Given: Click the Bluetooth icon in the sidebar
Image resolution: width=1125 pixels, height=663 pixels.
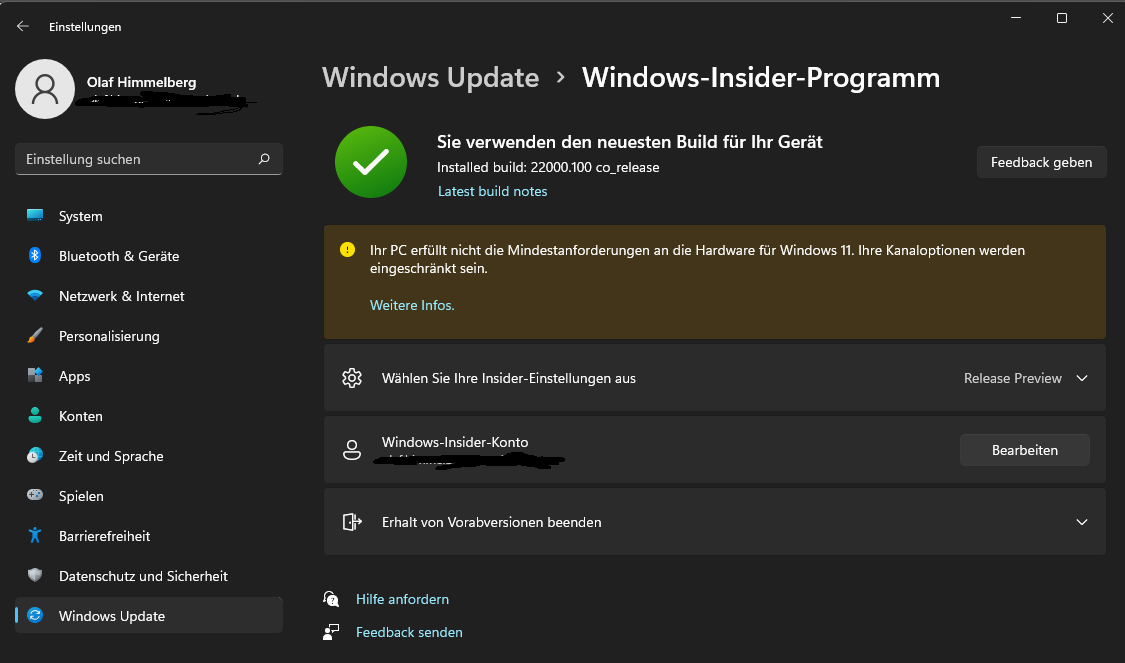Looking at the screenshot, I should (34, 255).
